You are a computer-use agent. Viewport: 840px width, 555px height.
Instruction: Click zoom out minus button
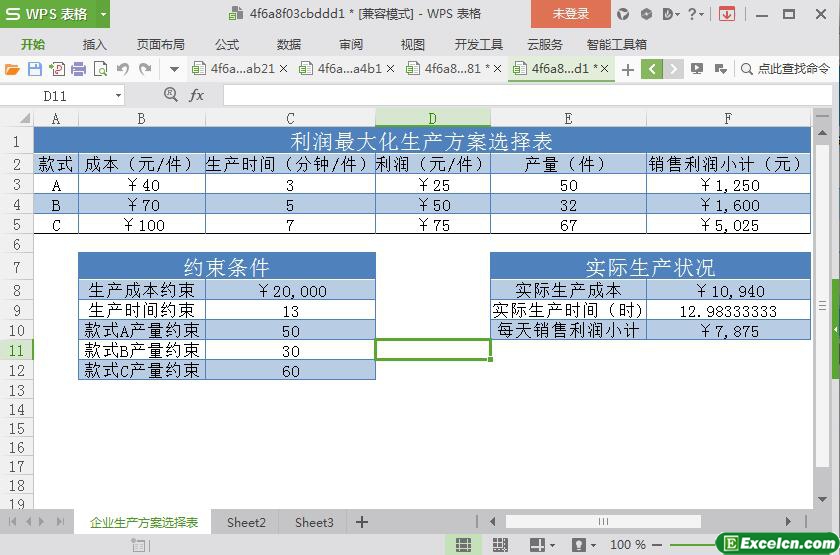[657, 545]
